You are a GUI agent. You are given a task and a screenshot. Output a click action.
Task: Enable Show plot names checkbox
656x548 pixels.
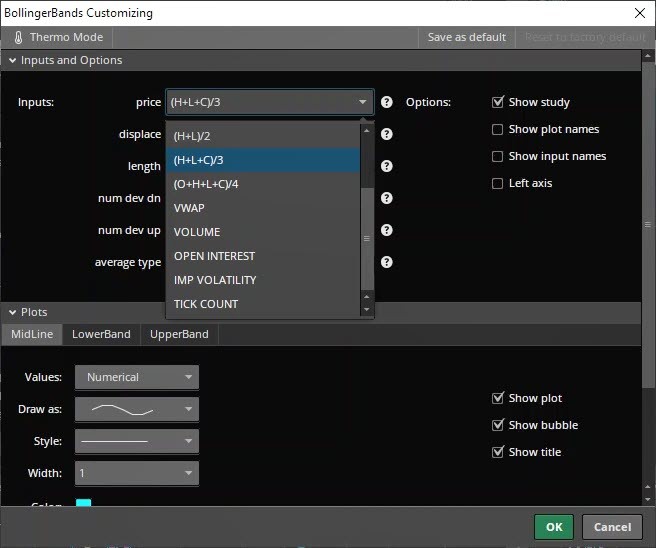(x=497, y=129)
